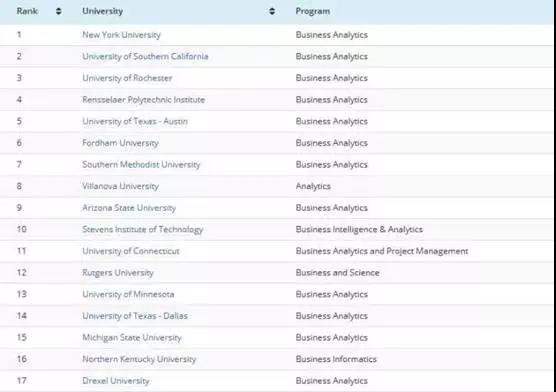This screenshot has width=556, height=392.
Task: Open Drexel University link
Action: click(x=116, y=381)
